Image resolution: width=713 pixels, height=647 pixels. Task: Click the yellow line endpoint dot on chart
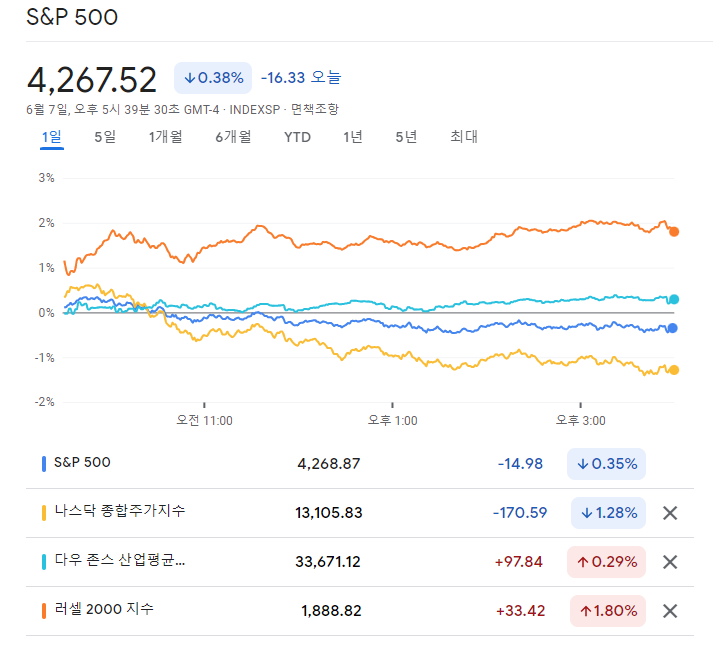pos(674,370)
